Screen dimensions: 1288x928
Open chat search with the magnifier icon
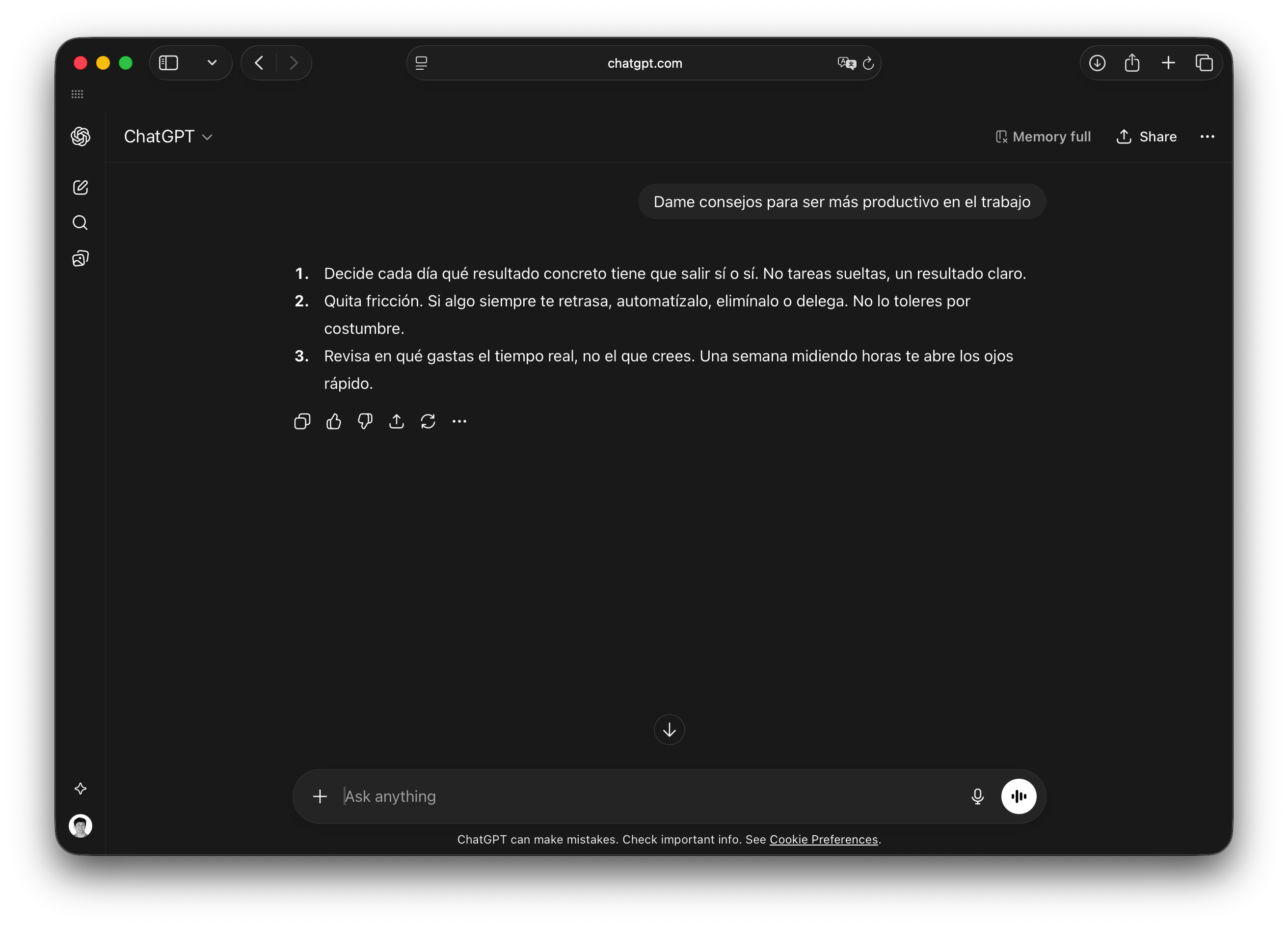click(x=80, y=222)
